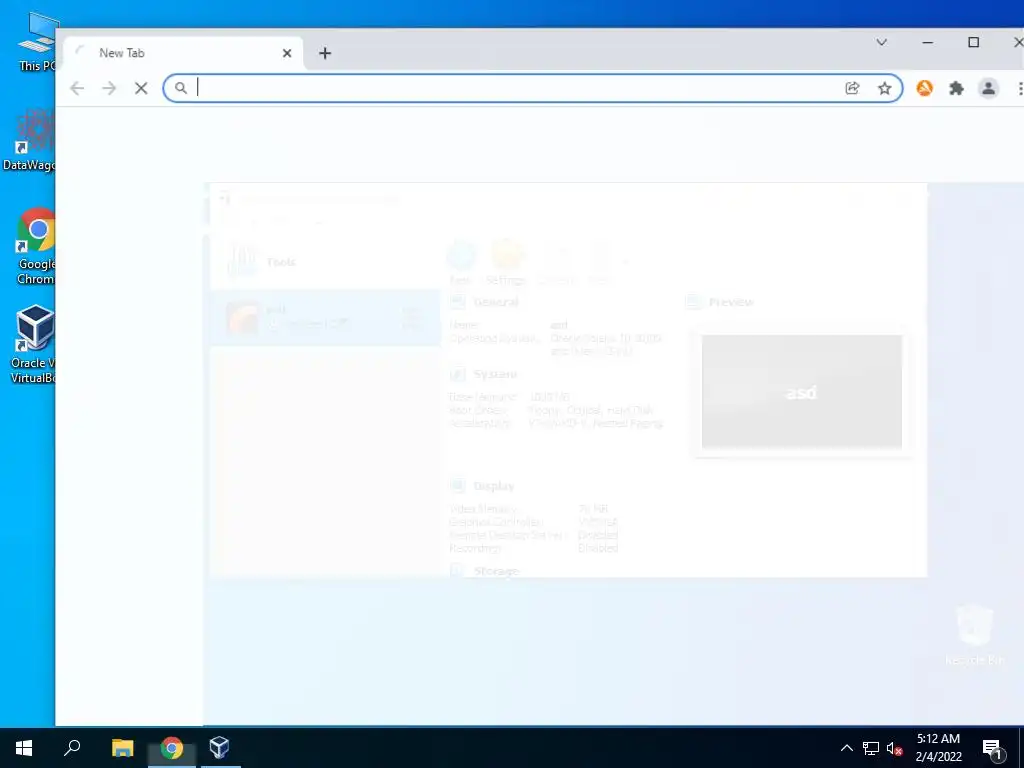
Task: Go forward with the forward arrow
Action: click(109, 88)
